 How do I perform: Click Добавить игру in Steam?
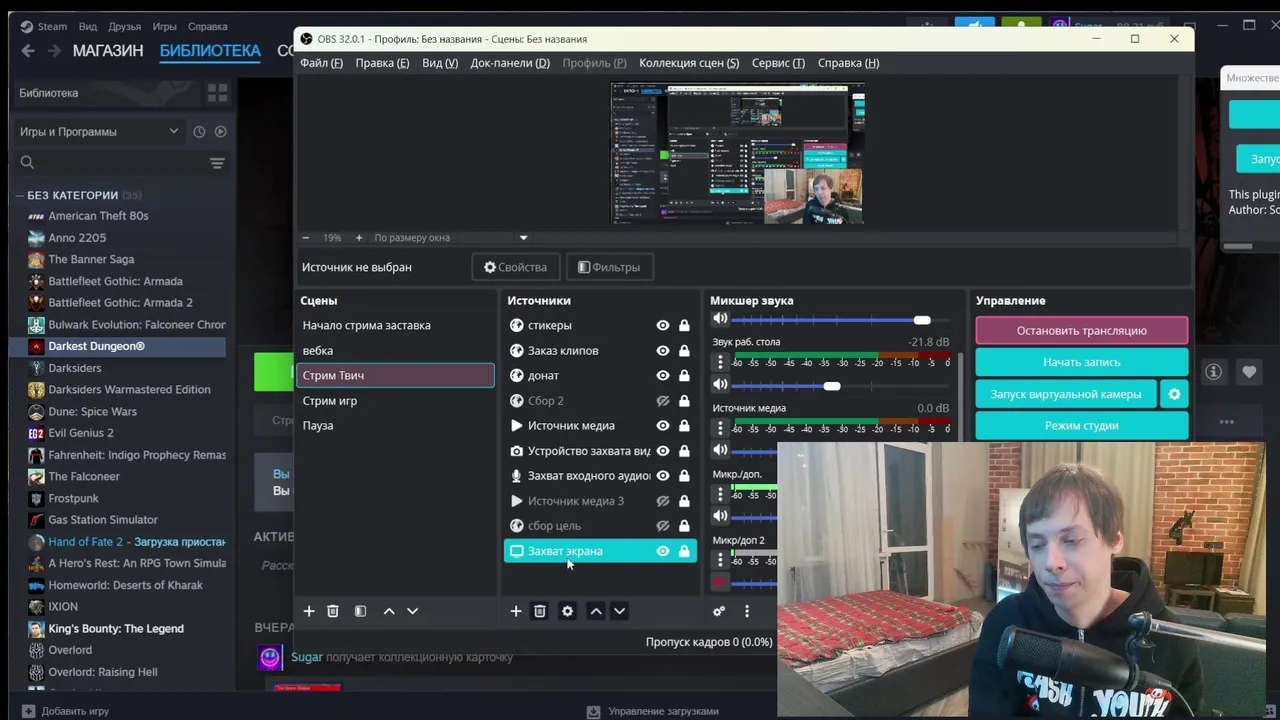coord(66,711)
